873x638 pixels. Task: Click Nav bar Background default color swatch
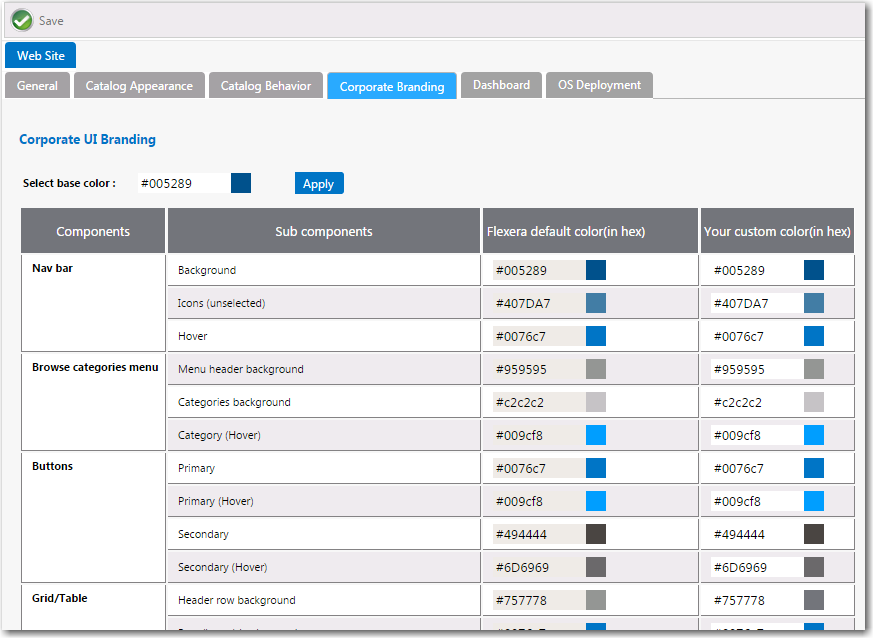(594, 269)
